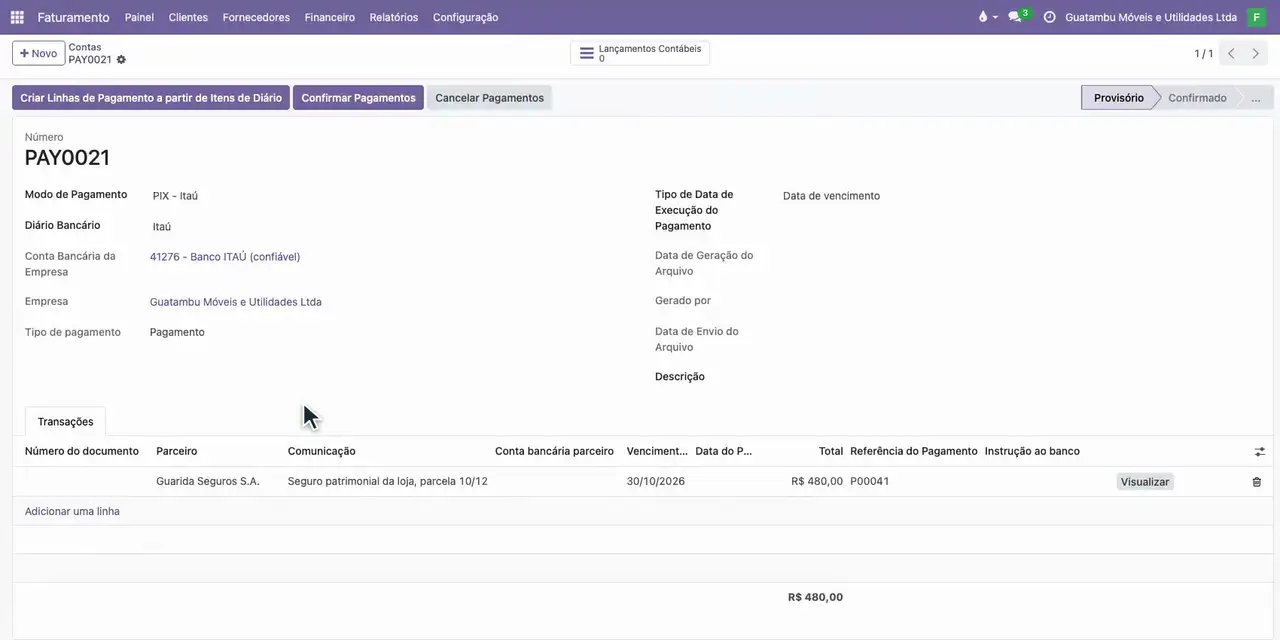Screen dimensions: 1280x640
Task: Click Guarida Seguros S.A. partner cell
Action: [x=208, y=482]
